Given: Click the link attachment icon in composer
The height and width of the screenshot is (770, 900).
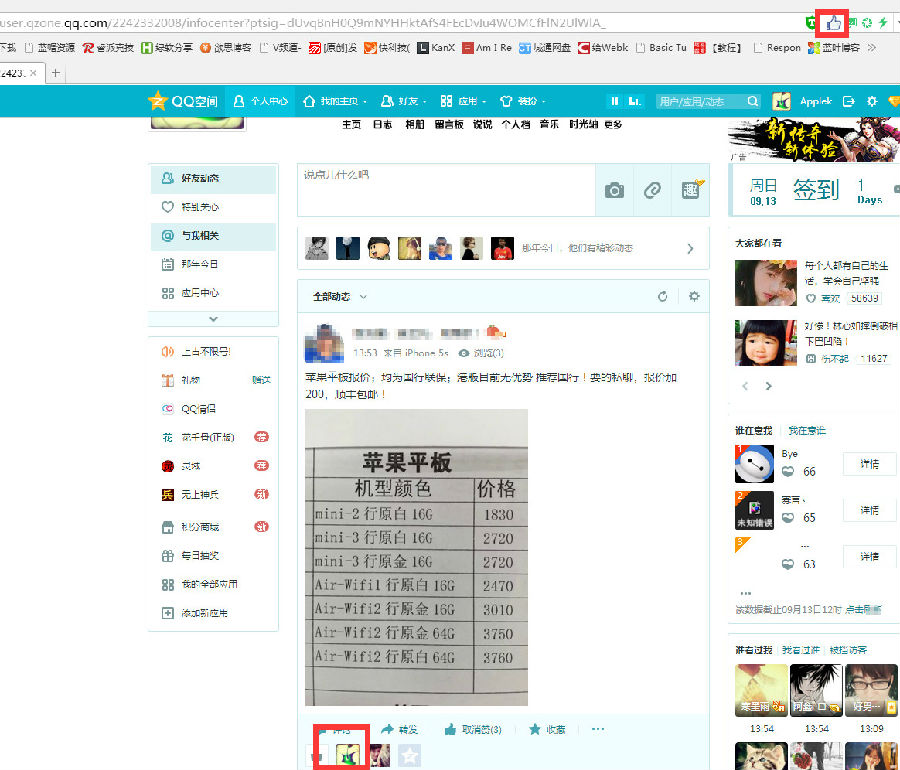Looking at the screenshot, I should click(x=652, y=190).
